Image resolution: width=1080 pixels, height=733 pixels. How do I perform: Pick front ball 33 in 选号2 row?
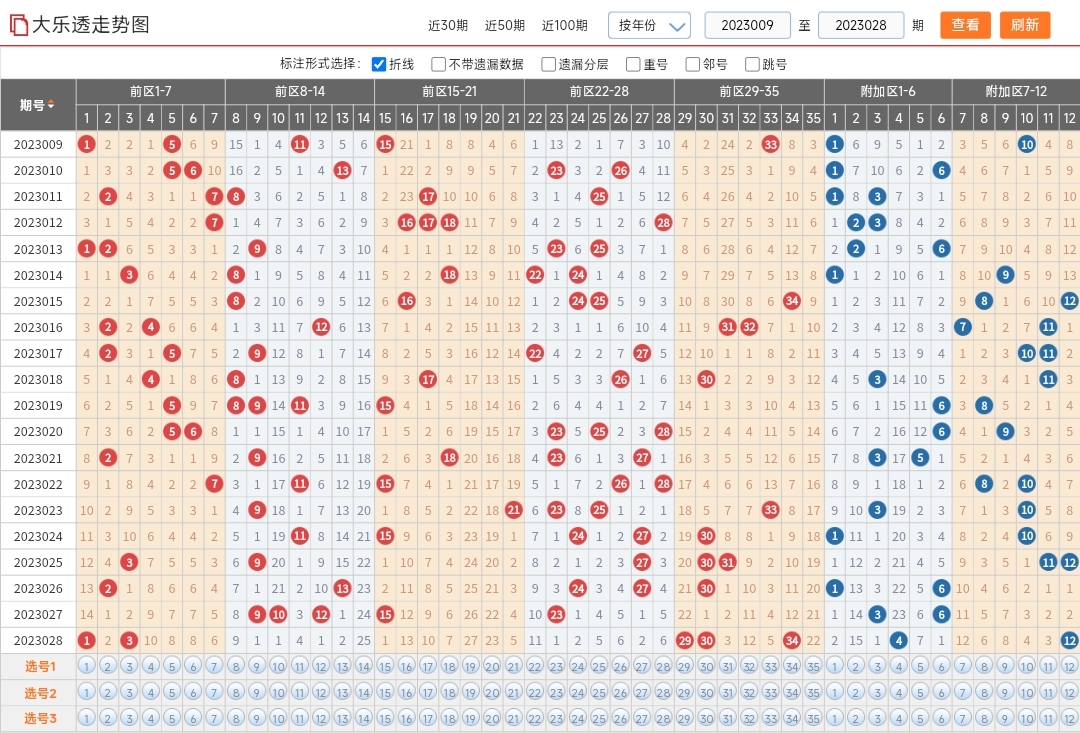[771, 692]
